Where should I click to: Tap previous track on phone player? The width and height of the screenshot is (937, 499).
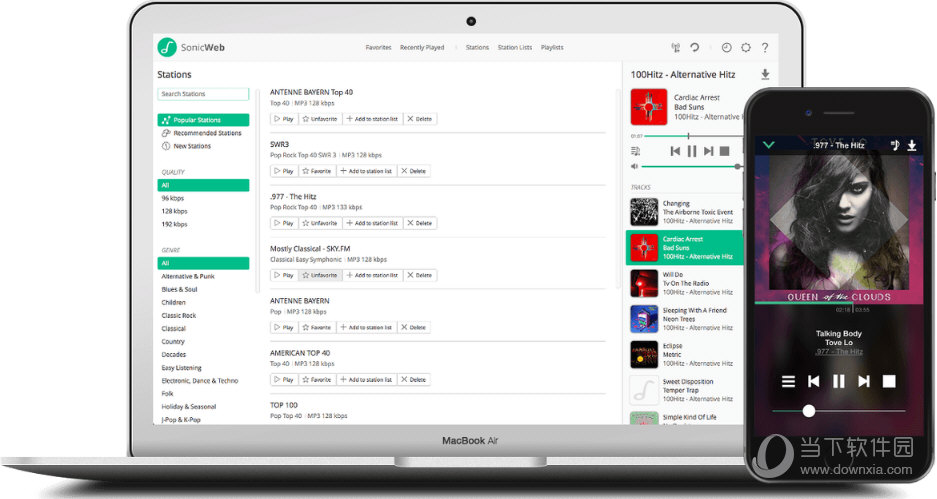814,381
